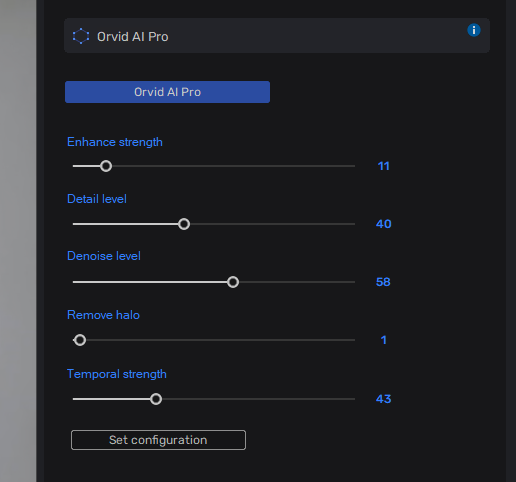Select the Remove halo value 1
The image size is (516, 482).
(x=384, y=340)
